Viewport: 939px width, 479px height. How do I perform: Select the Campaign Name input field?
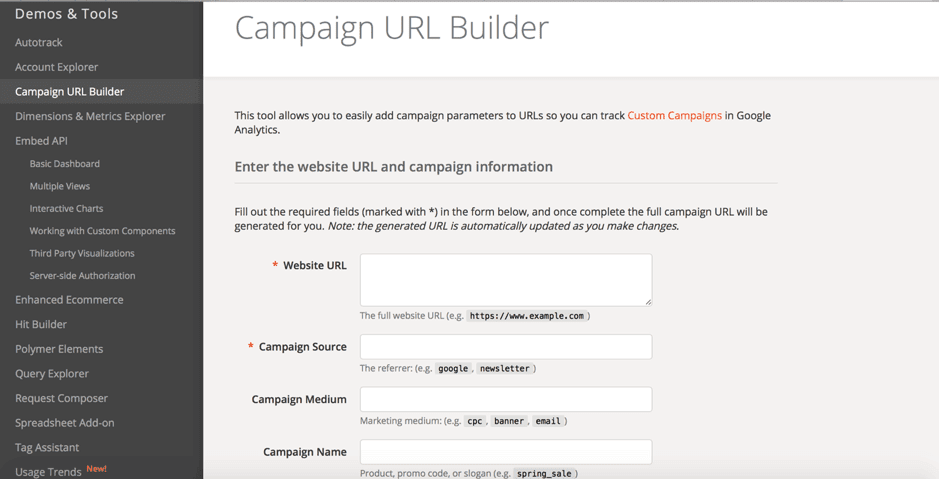tap(505, 452)
